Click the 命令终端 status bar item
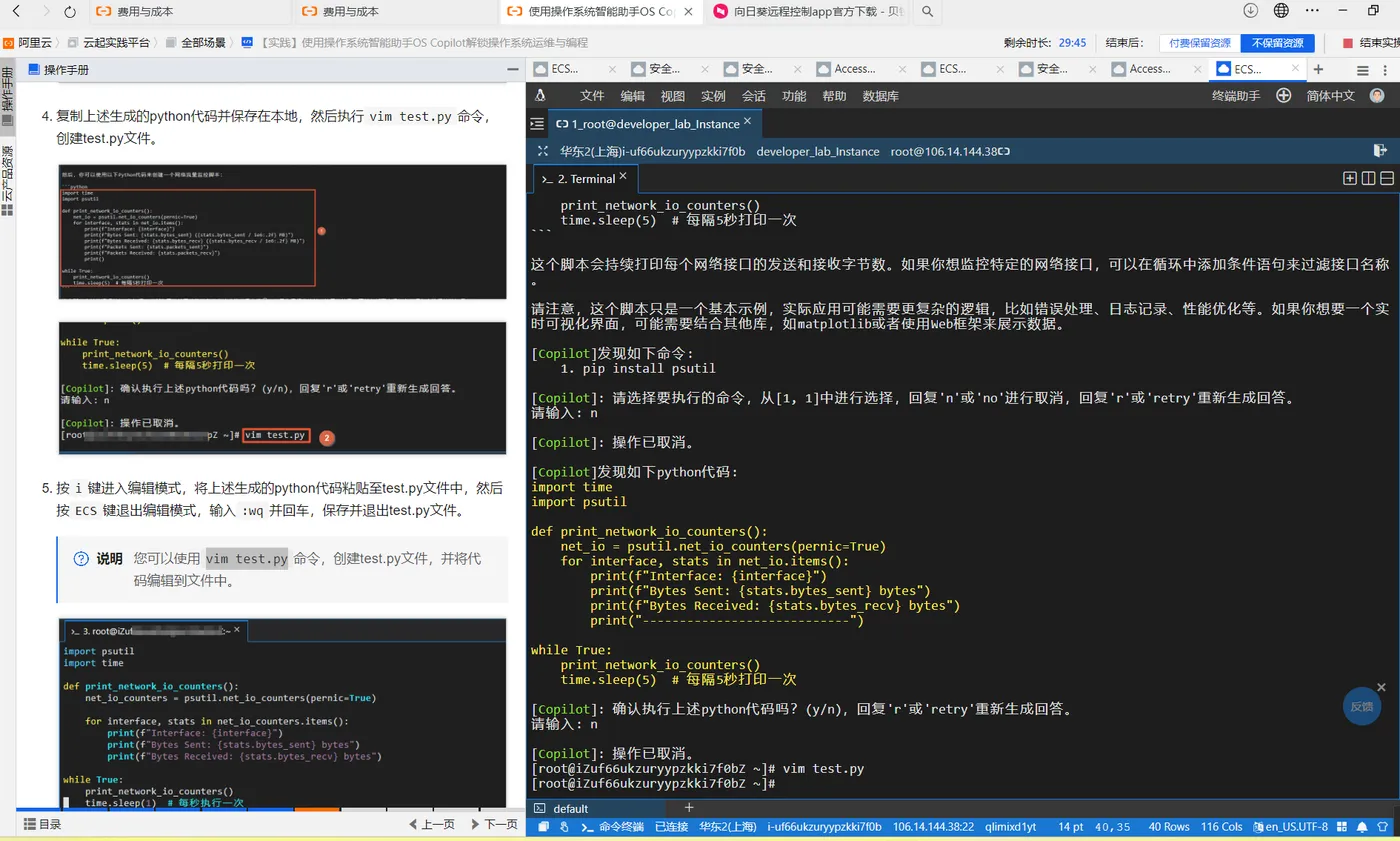 612,827
